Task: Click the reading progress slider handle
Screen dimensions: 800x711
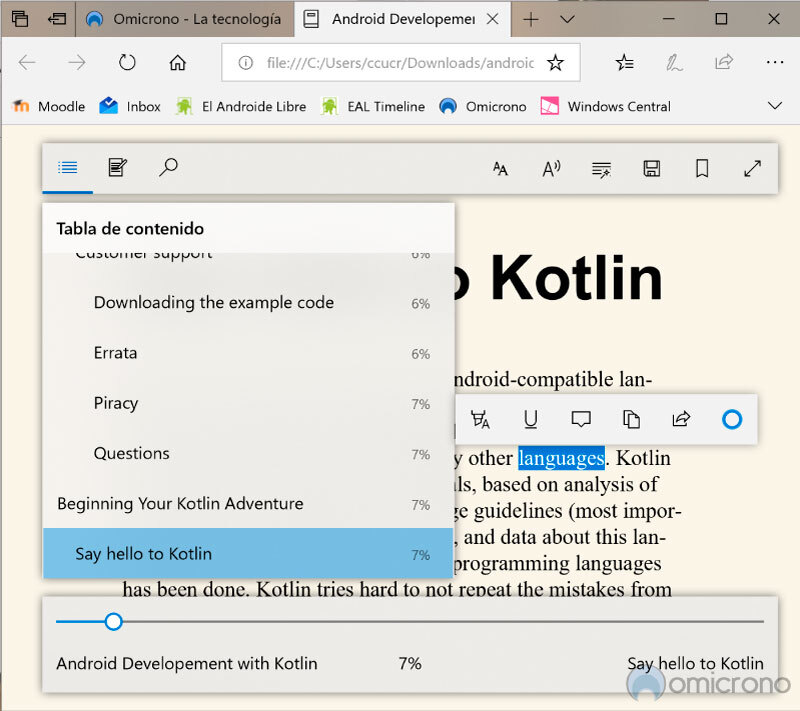Action: pyautogui.click(x=113, y=622)
